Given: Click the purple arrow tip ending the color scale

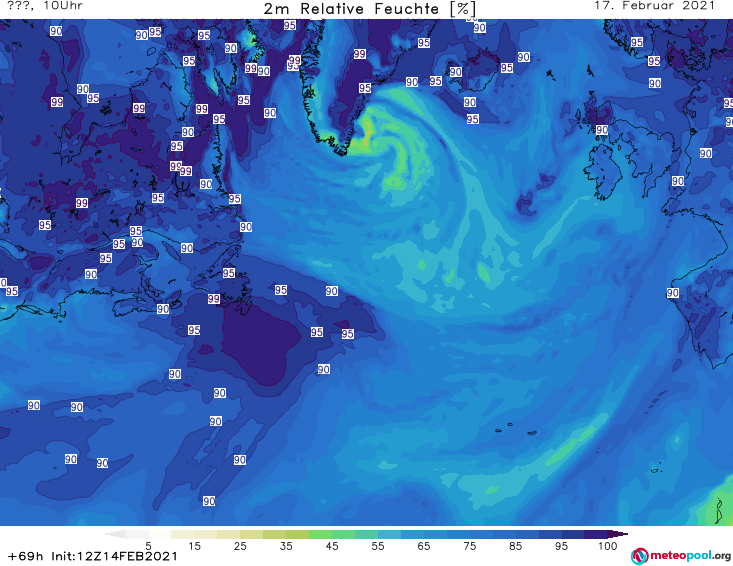Looking at the screenshot, I should [x=618, y=534].
